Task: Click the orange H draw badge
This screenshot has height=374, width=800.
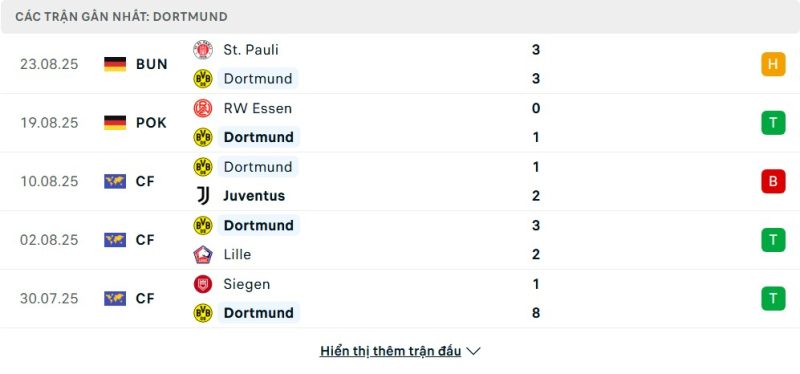Action: pos(773,64)
